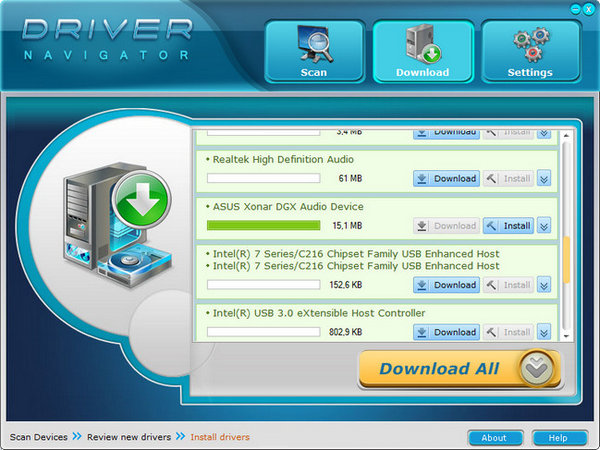Screen dimensions: 600x450
Task: Select "Intel(R) USB 3.0 eXtensible Host Controller" text
Action: coord(319,313)
